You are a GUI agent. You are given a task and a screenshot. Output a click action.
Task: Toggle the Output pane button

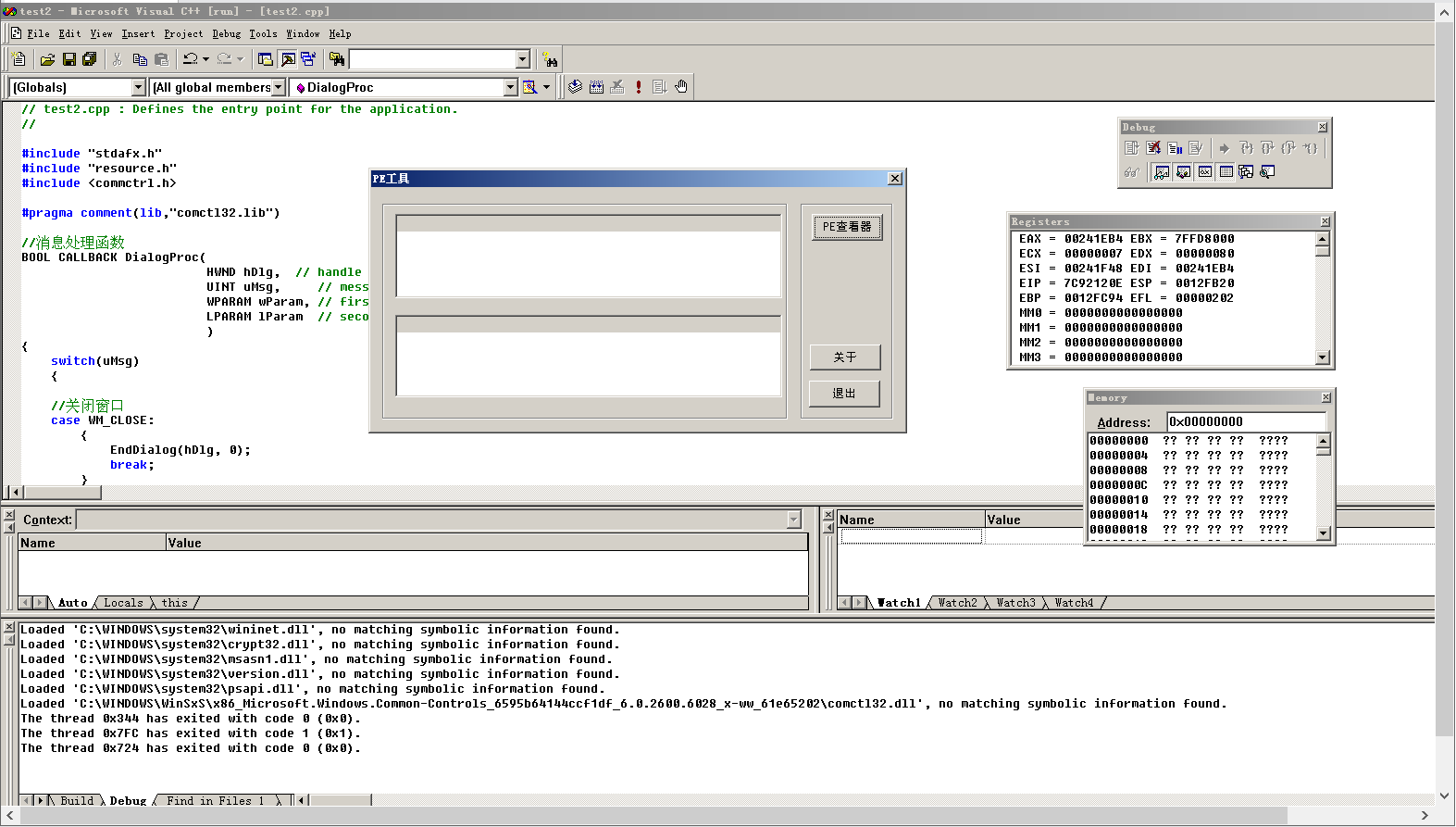click(288, 59)
